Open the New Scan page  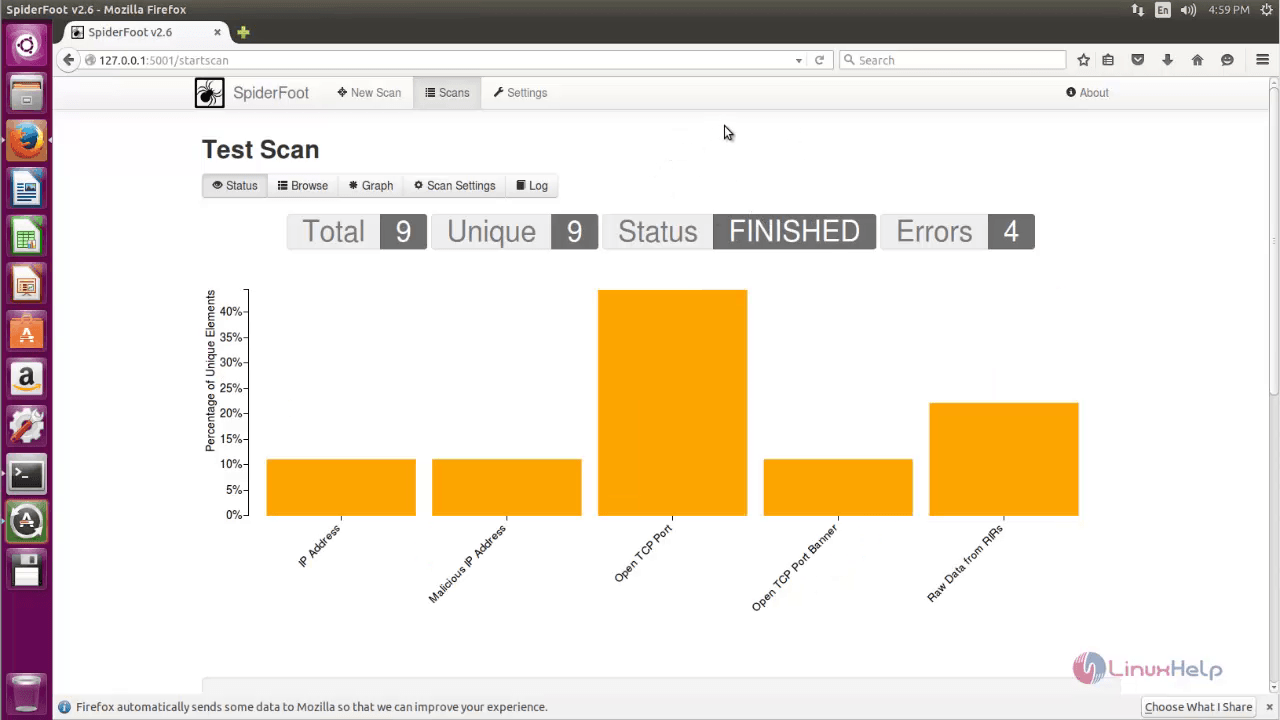(369, 93)
